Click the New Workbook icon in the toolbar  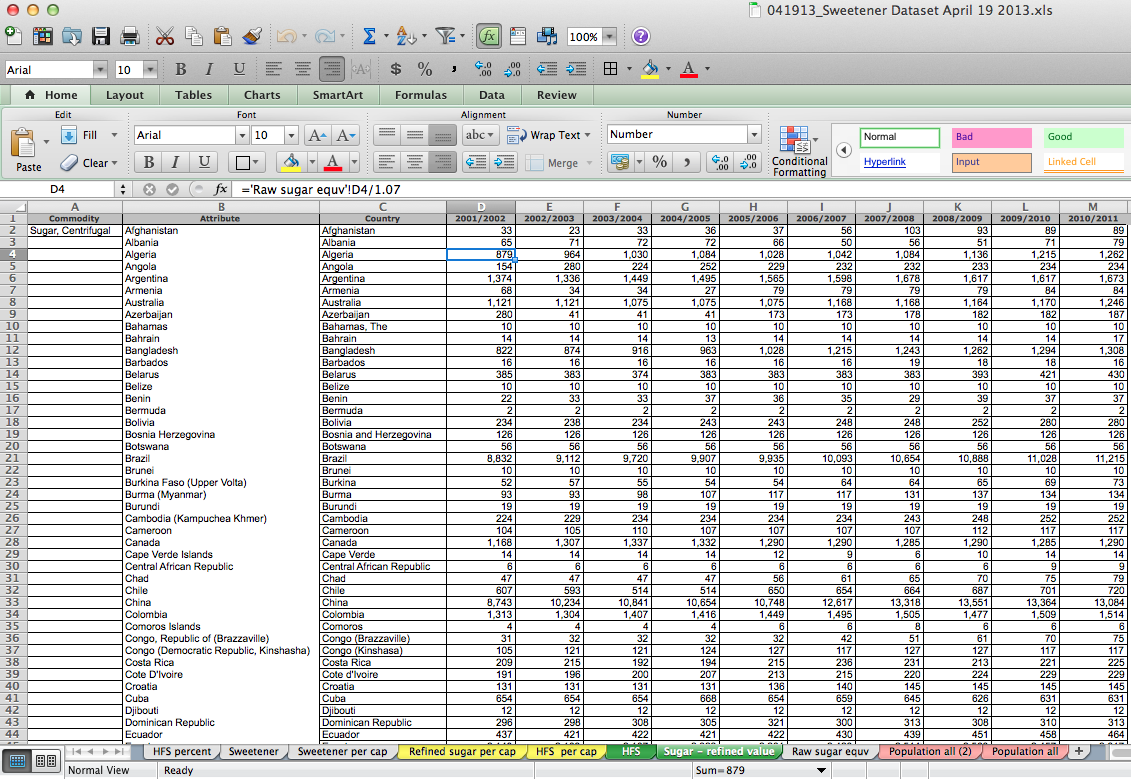point(13,35)
